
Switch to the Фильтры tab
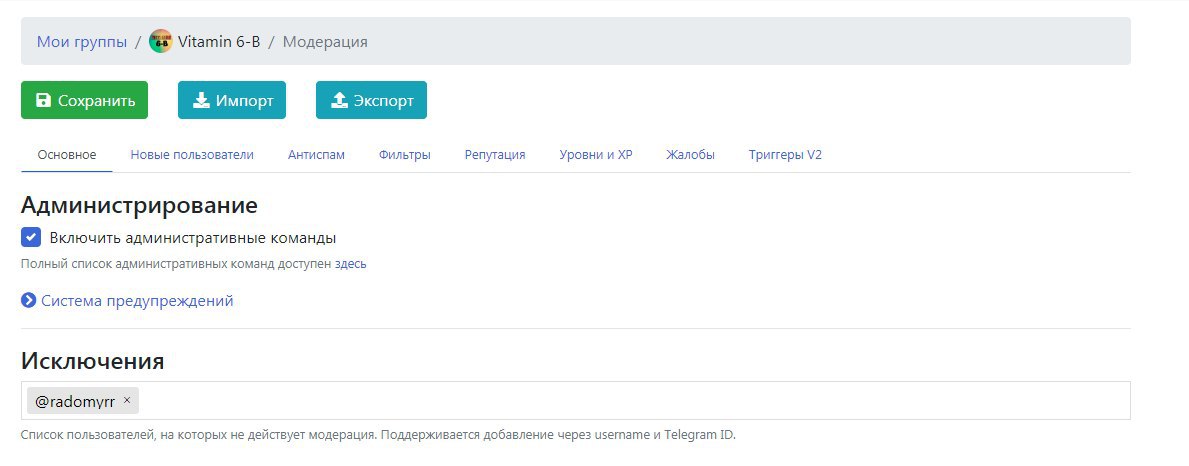tap(405, 155)
